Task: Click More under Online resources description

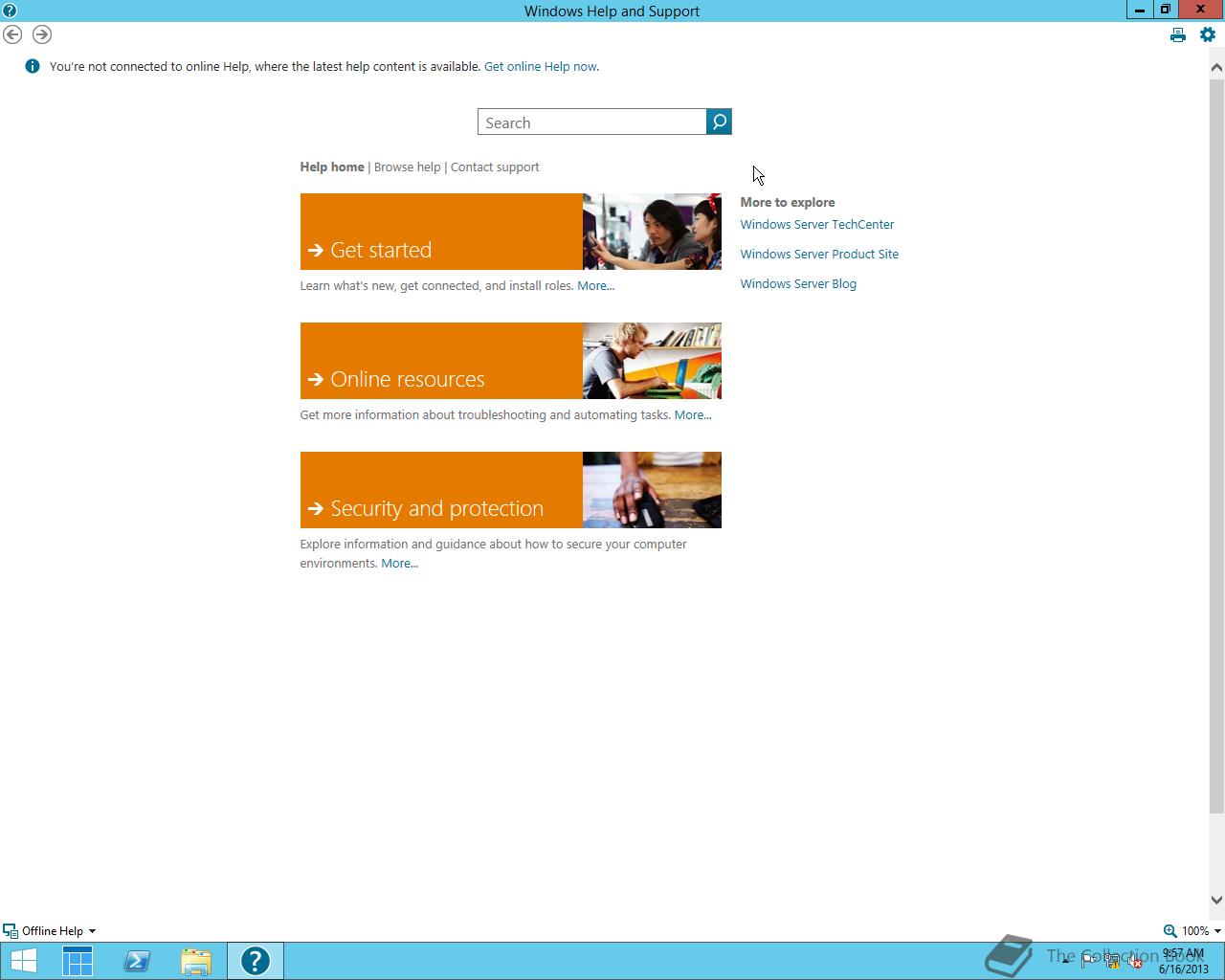Action: (x=693, y=414)
